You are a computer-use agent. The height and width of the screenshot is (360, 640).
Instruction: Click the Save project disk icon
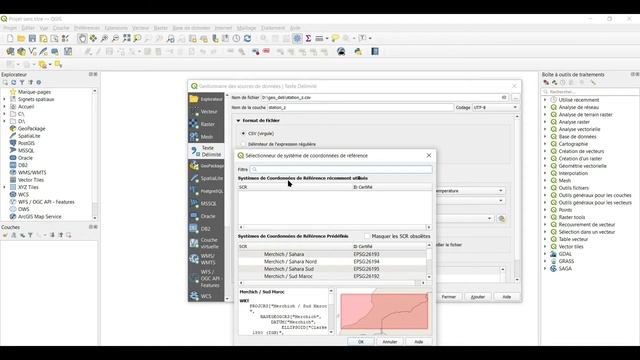(32, 38)
